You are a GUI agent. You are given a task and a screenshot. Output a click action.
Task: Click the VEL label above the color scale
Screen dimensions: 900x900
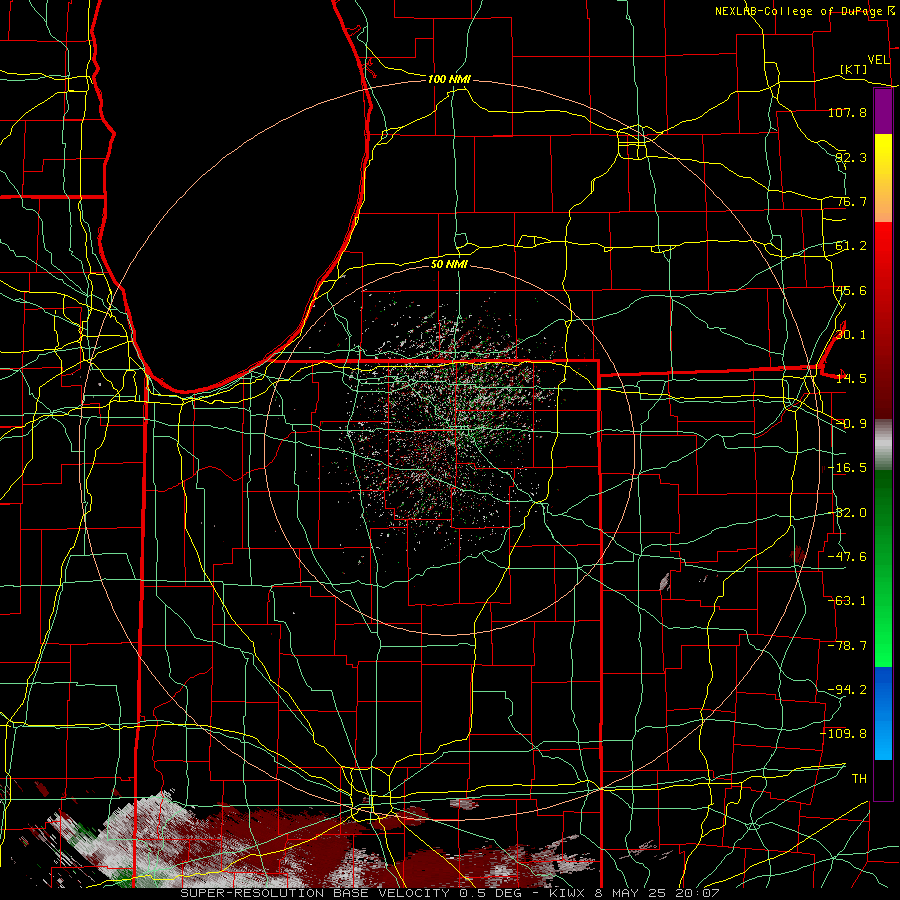click(x=878, y=60)
